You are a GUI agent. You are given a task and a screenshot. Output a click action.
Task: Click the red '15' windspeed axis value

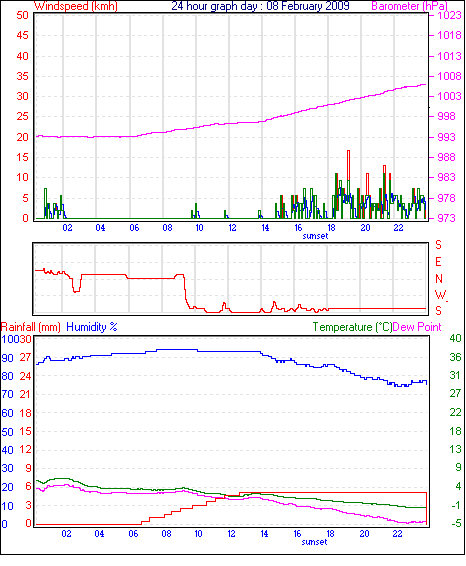pos(22,157)
